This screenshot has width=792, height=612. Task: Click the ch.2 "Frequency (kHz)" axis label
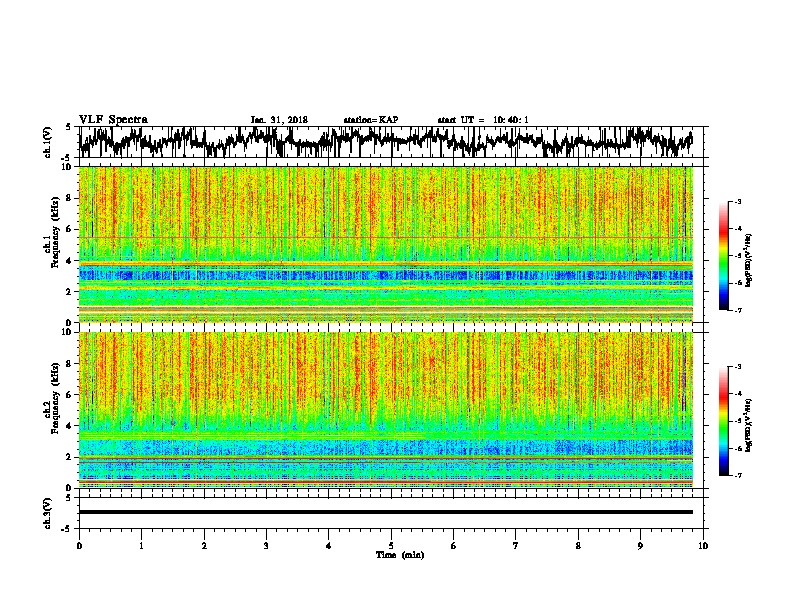click(56, 398)
